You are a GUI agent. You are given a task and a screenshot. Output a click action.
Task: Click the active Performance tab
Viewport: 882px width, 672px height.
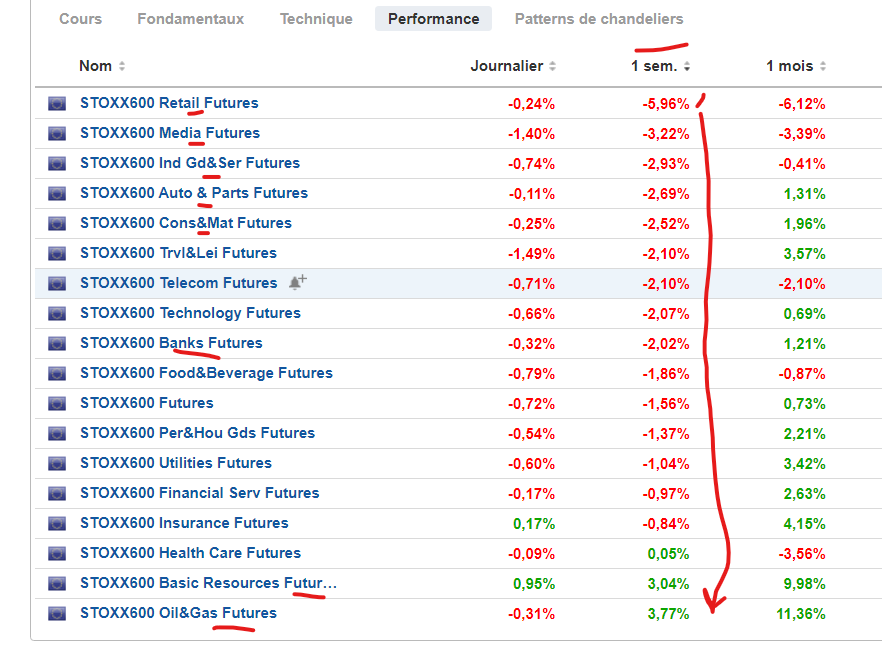[x=434, y=19]
